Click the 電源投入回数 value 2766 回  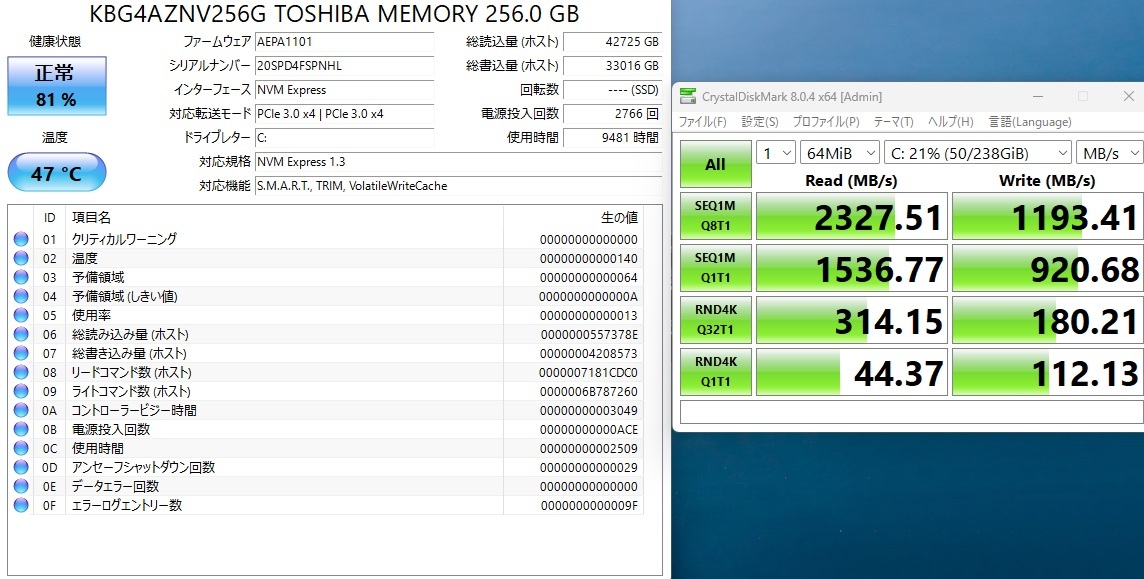pyautogui.click(x=613, y=114)
